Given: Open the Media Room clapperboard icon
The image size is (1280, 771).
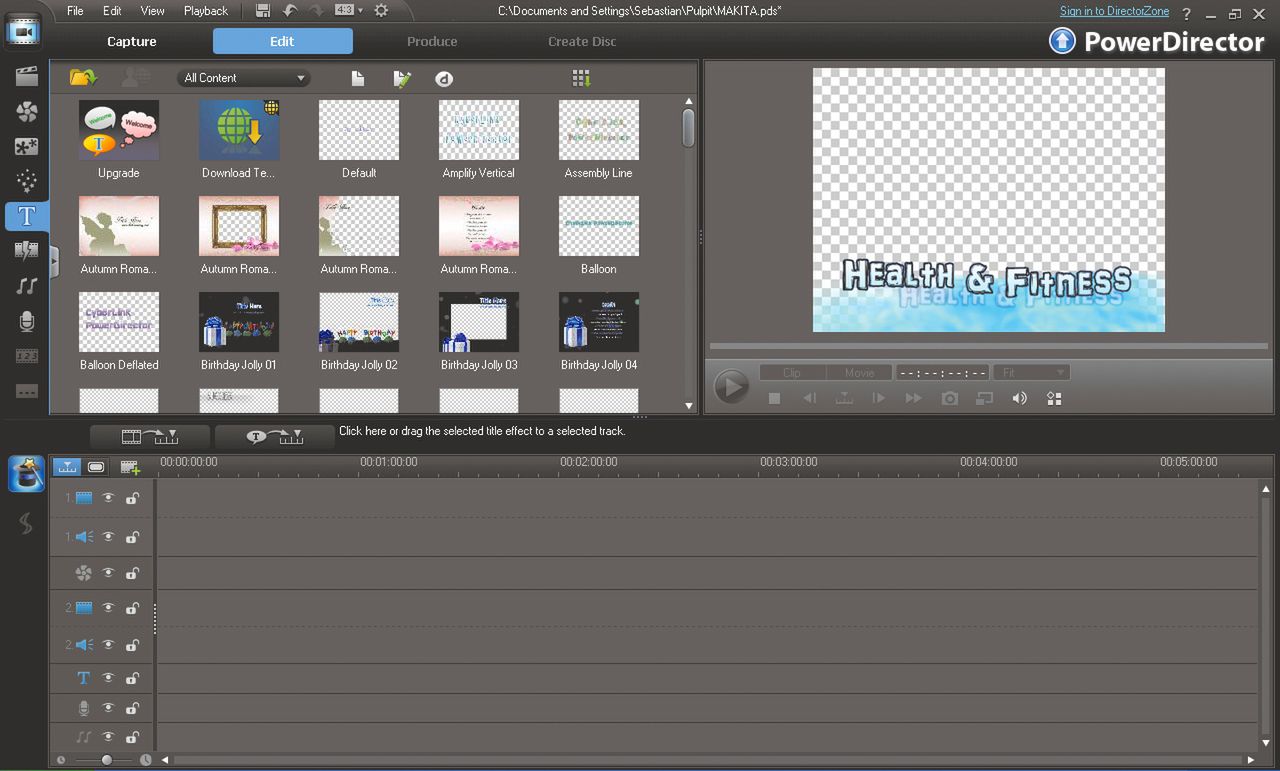Looking at the screenshot, I should point(27,76).
